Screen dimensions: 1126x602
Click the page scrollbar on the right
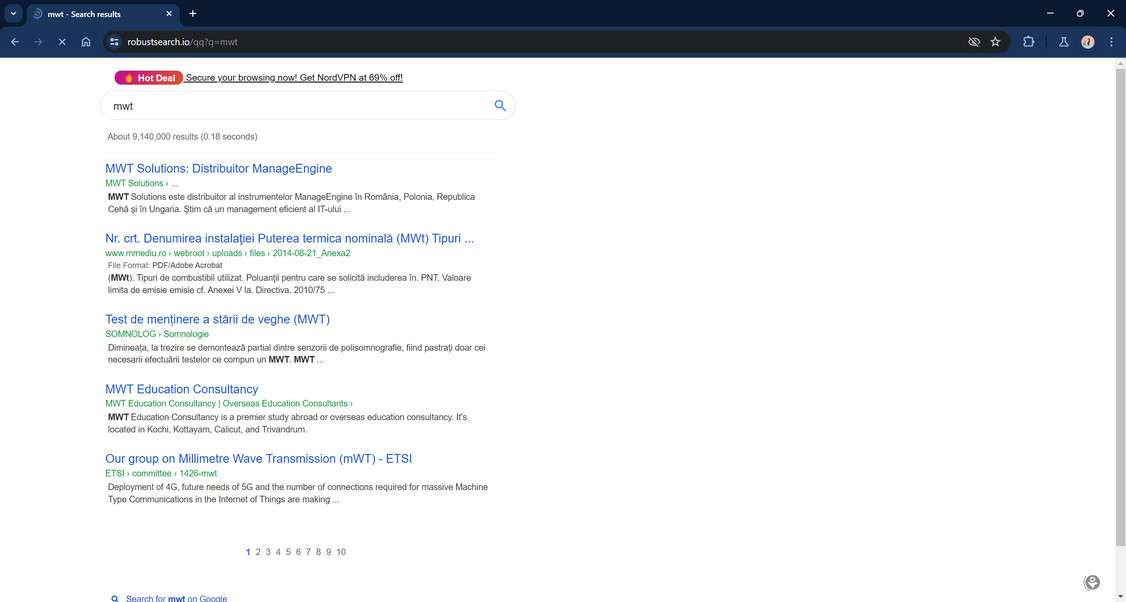[1120, 300]
